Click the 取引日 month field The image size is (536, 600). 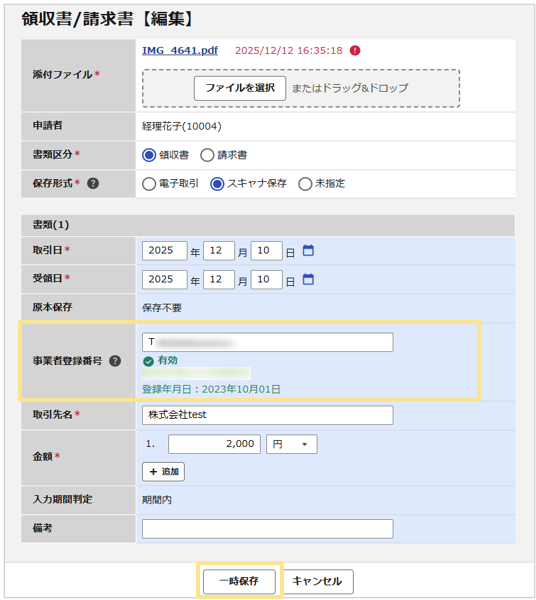click(219, 251)
